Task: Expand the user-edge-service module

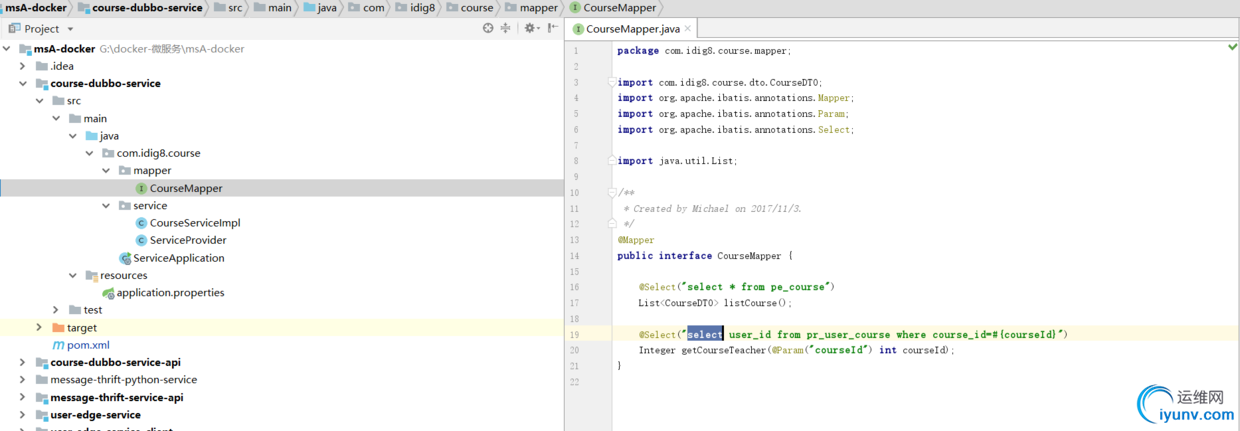Action: click(23, 415)
